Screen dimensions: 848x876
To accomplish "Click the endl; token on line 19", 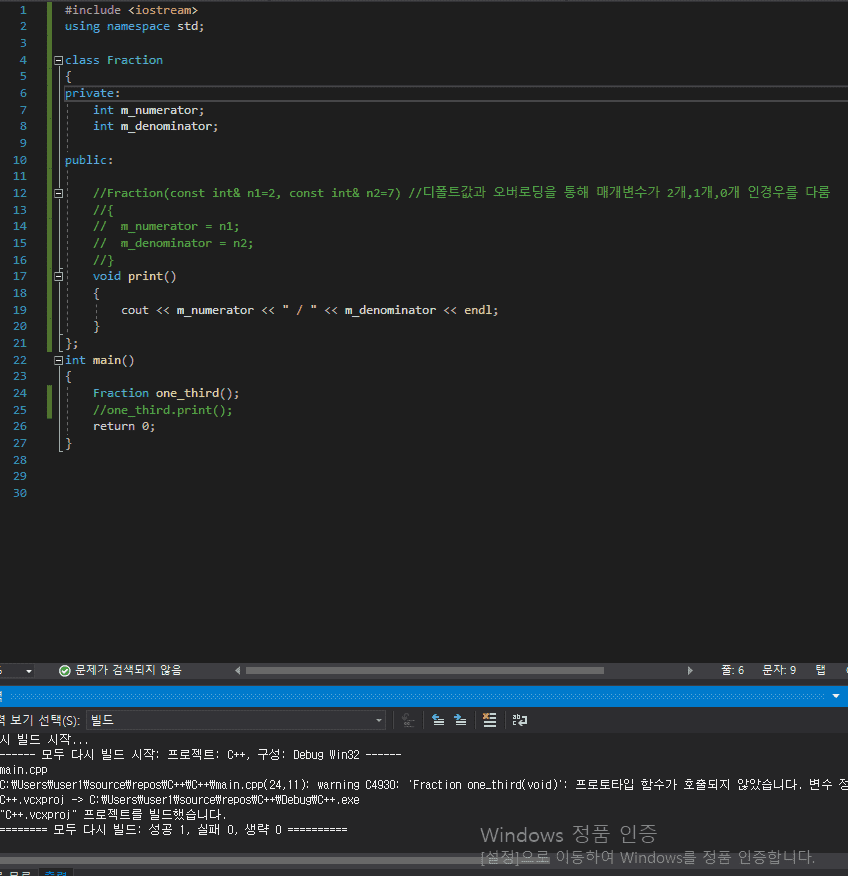I will 481,310.
